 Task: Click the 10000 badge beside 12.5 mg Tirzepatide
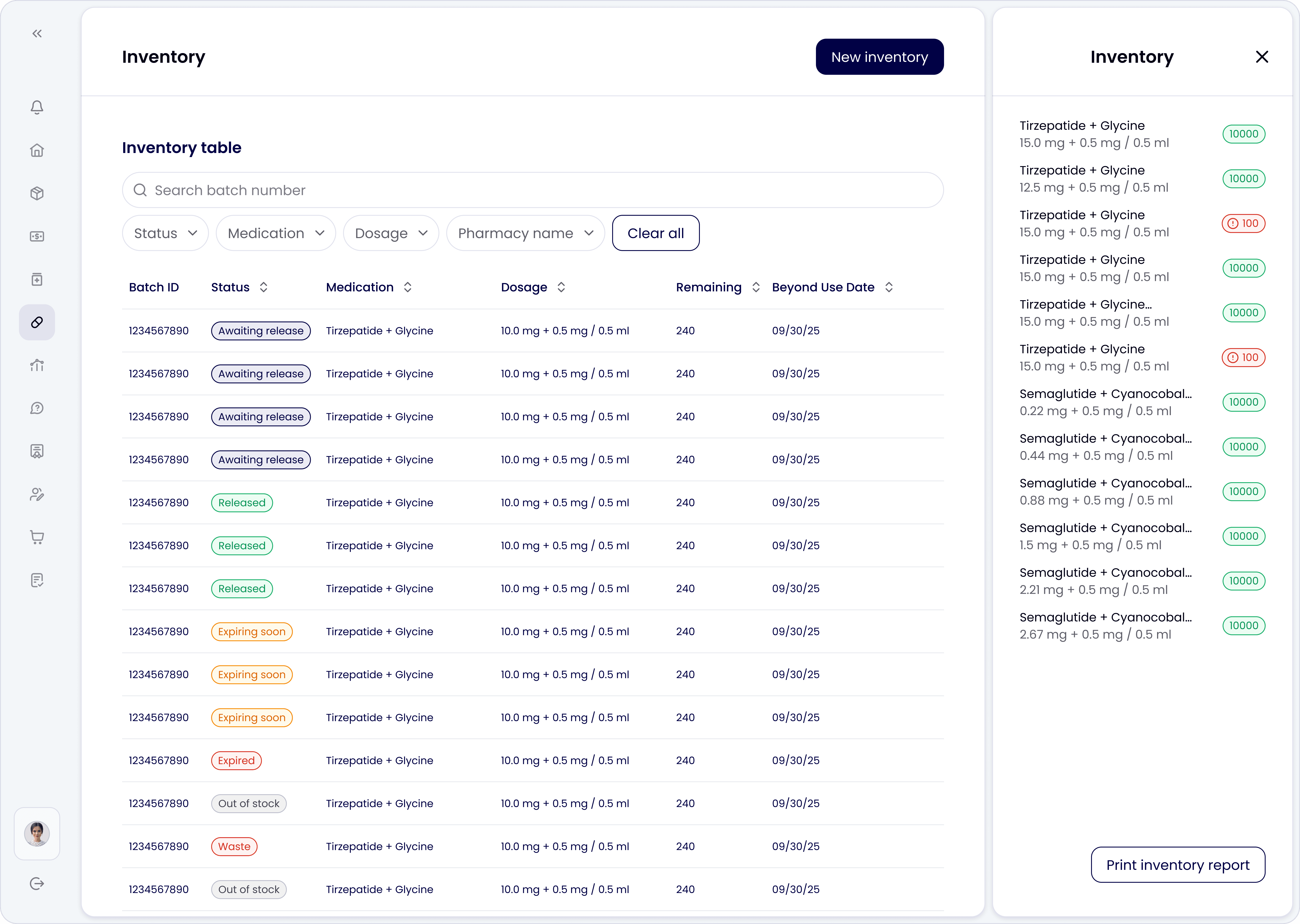(1244, 179)
